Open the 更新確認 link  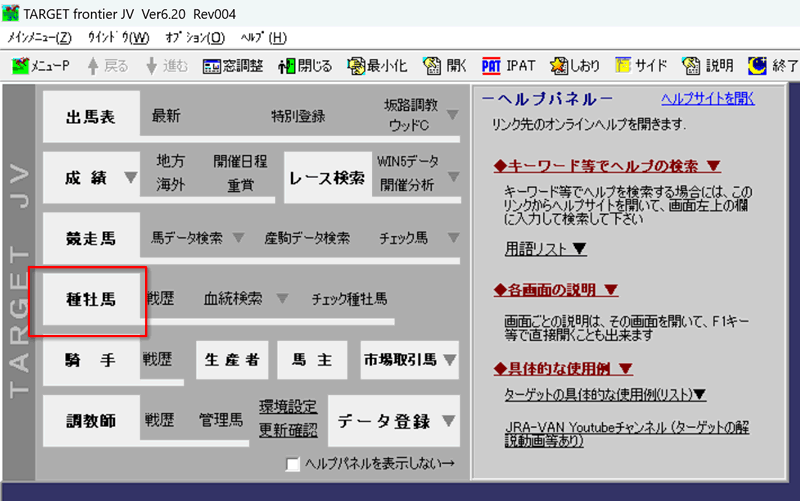point(288,430)
